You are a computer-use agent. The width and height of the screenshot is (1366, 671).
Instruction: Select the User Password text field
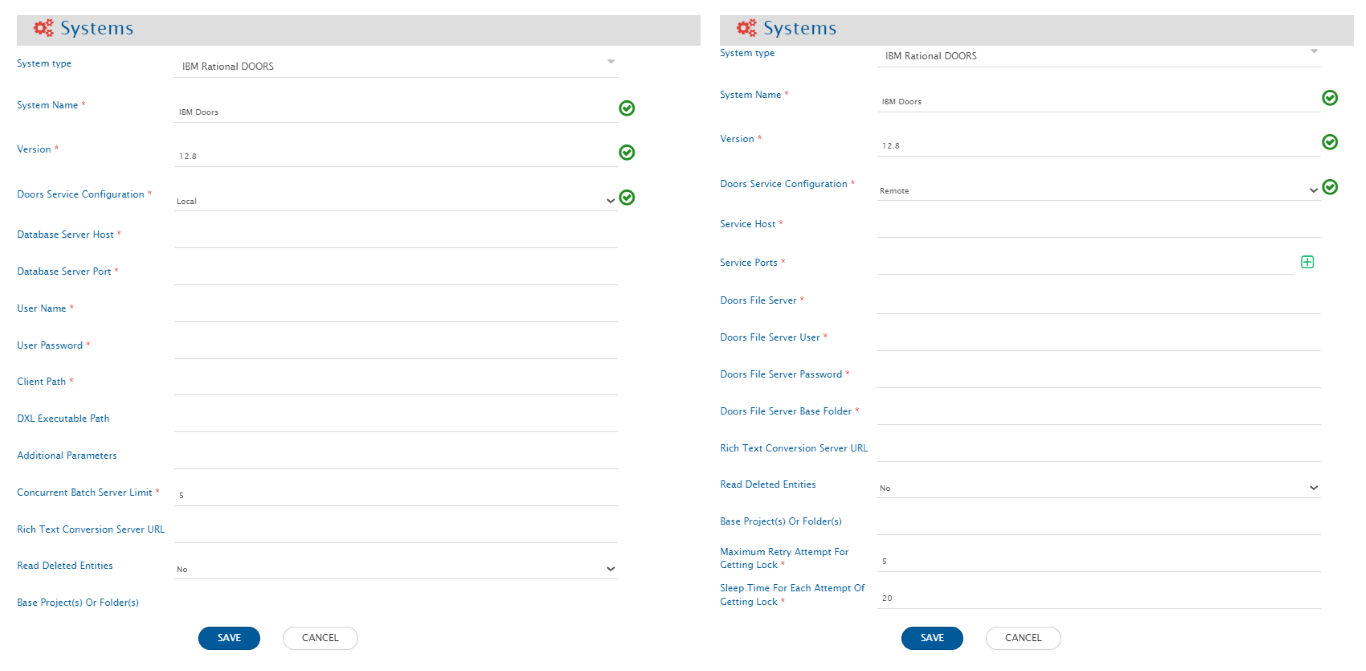(395, 347)
